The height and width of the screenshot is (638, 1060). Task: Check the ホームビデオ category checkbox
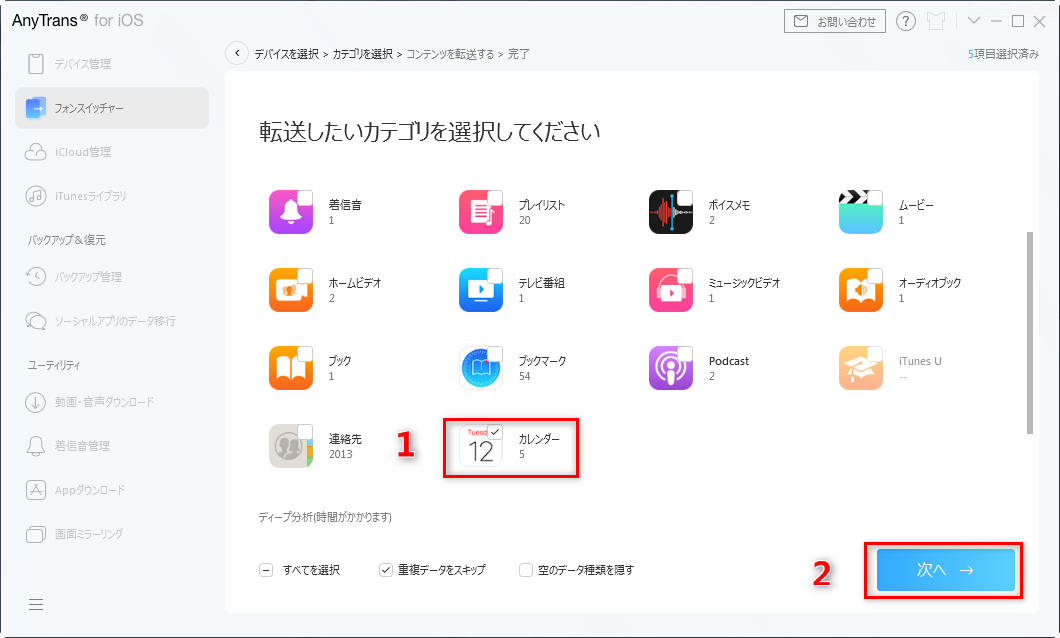tap(305, 276)
